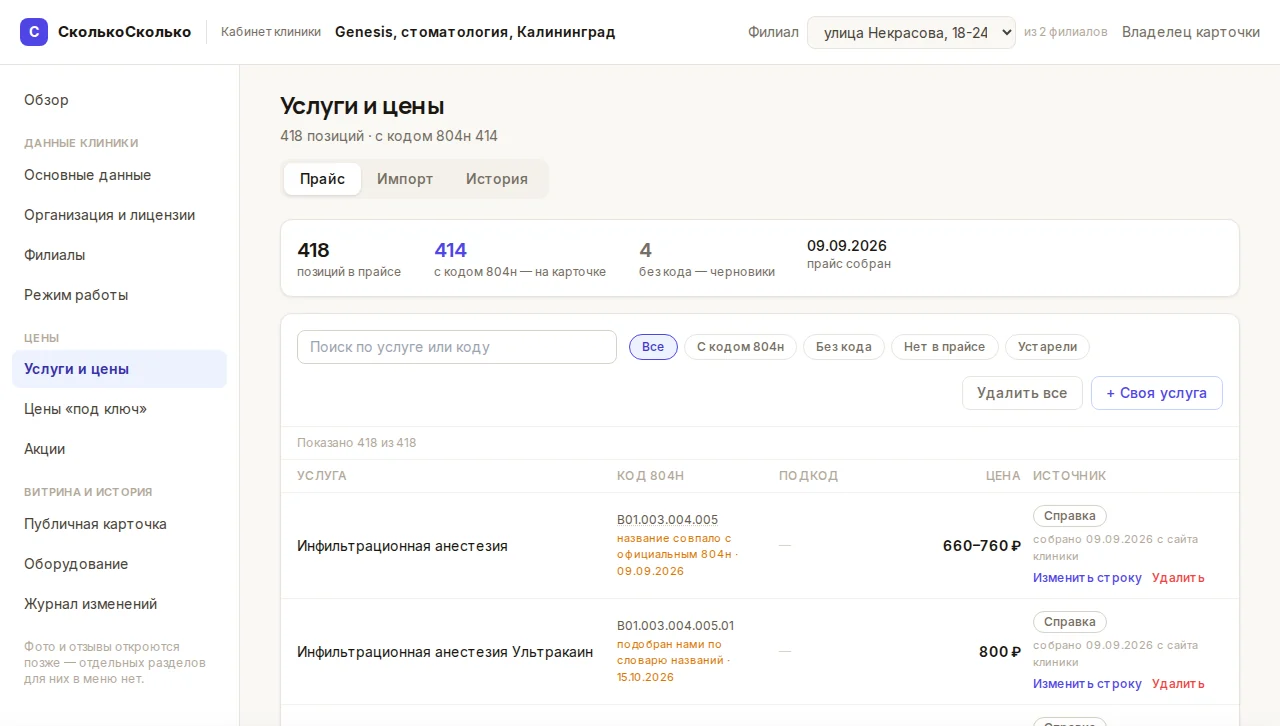Select the Все filter chip
This screenshot has width=1280, height=726.
tap(653, 347)
